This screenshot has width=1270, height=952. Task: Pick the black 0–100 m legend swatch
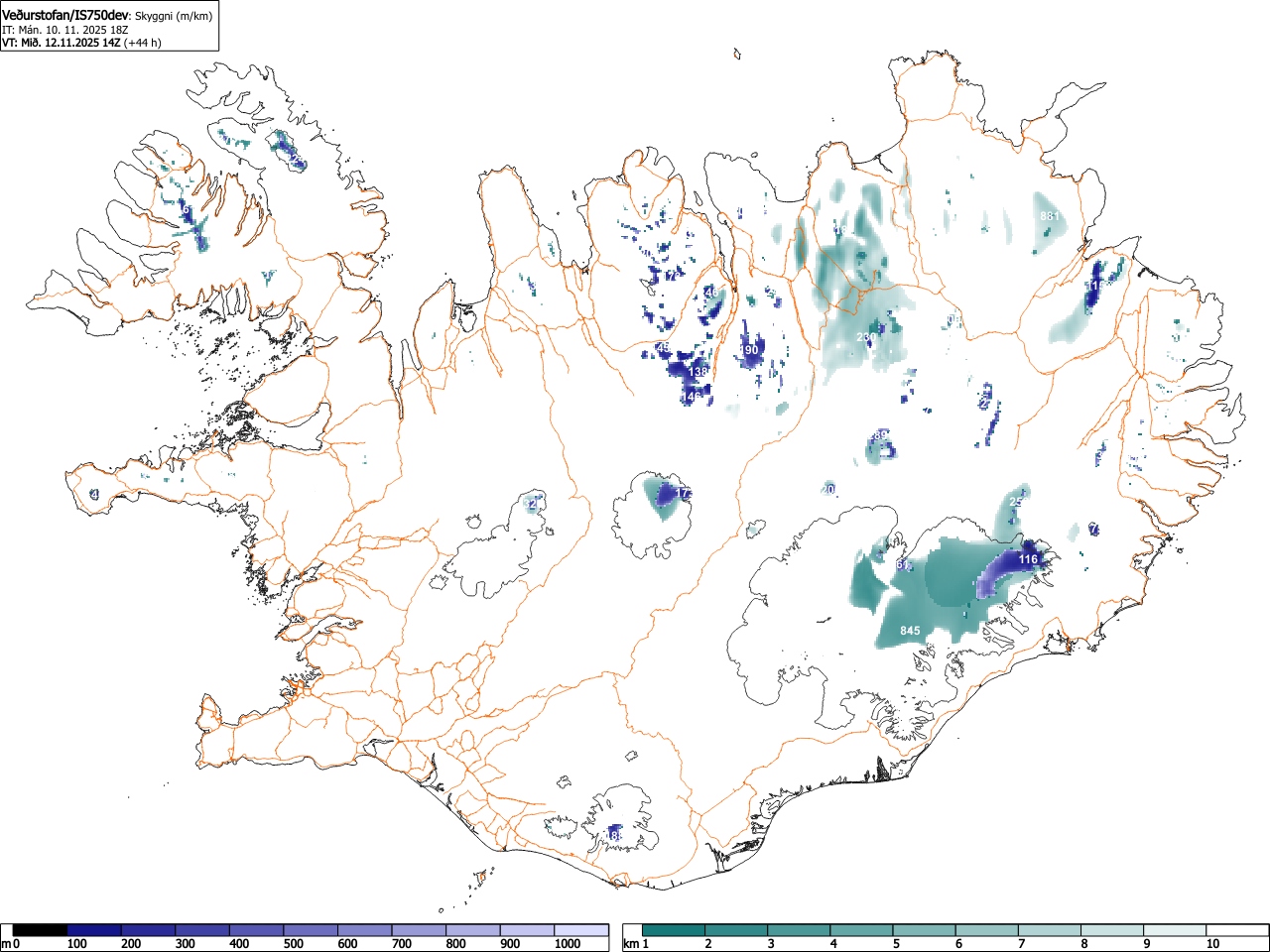[40, 930]
